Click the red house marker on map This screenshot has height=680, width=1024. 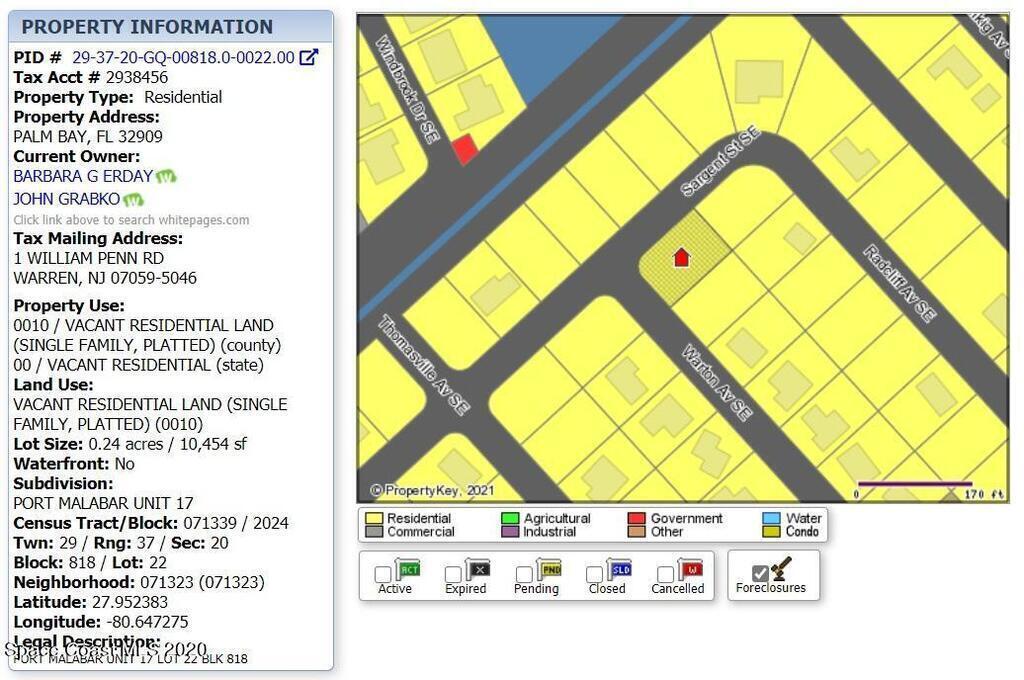(681, 258)
